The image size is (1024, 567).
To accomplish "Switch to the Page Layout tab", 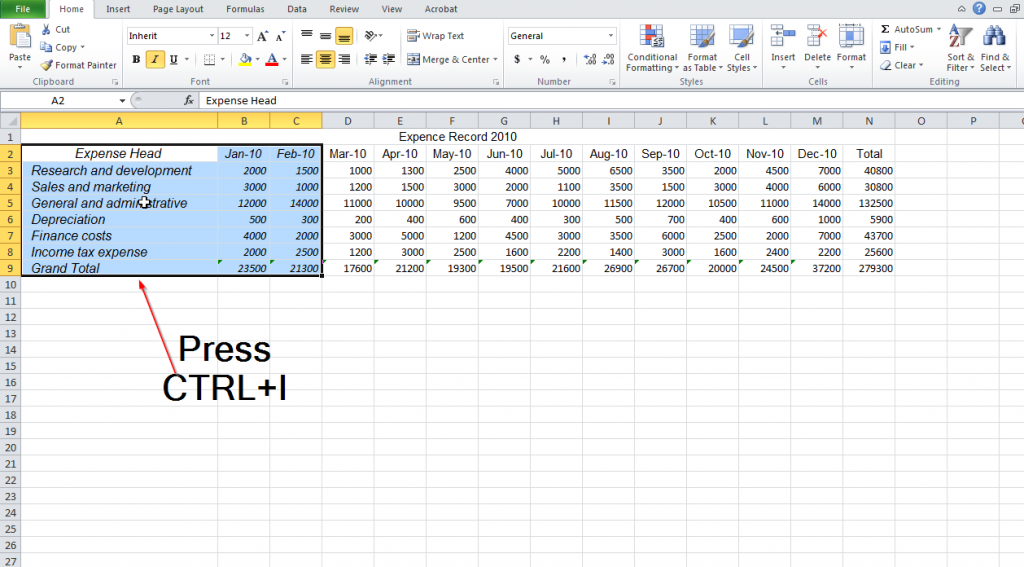I will click(x=178, y=9).
